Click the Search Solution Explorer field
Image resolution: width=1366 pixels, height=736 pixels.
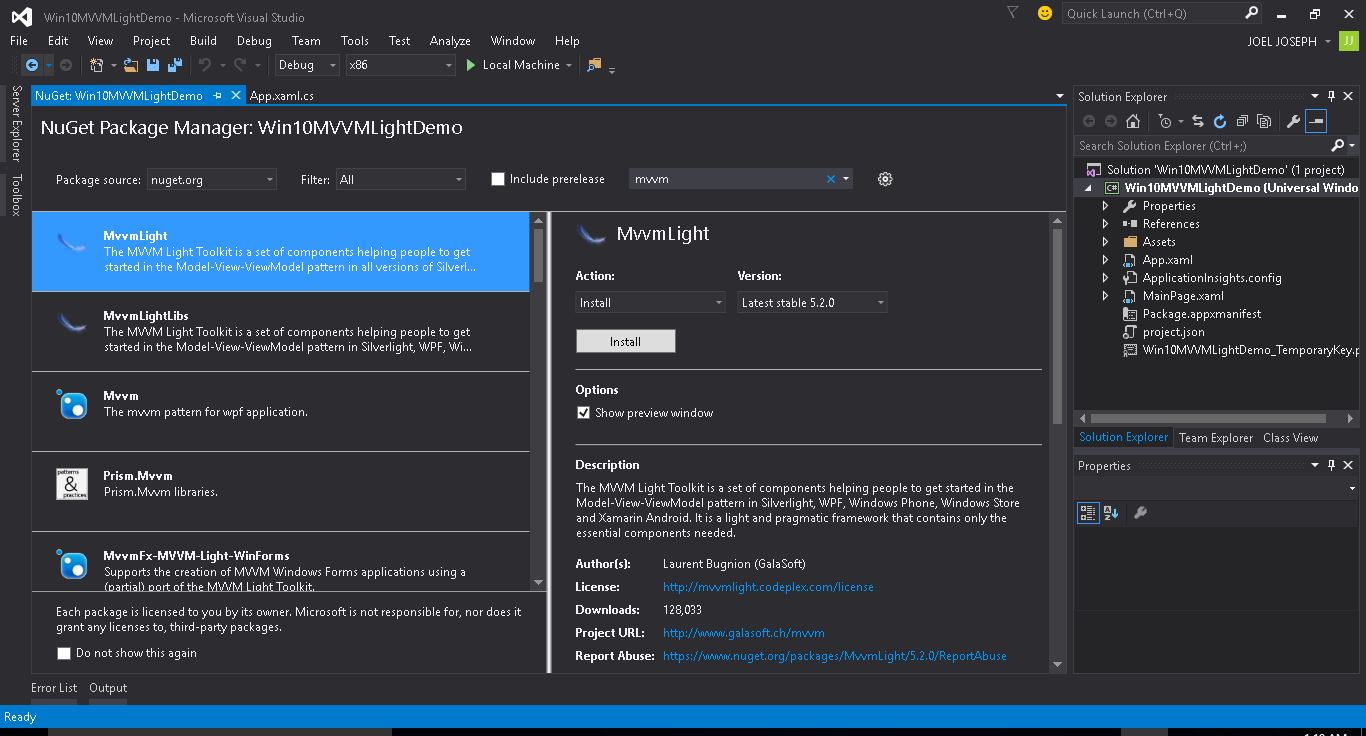[x=1203, y=145]
